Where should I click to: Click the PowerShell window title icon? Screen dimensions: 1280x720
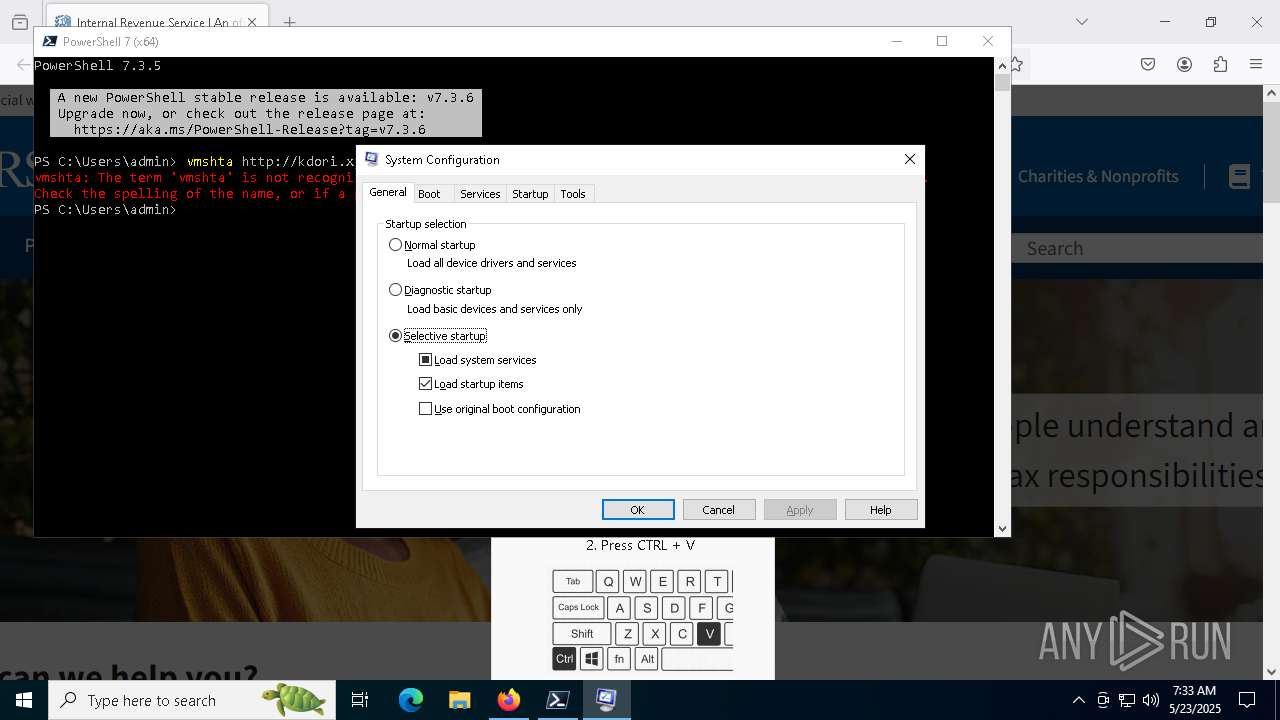(49, 41)
